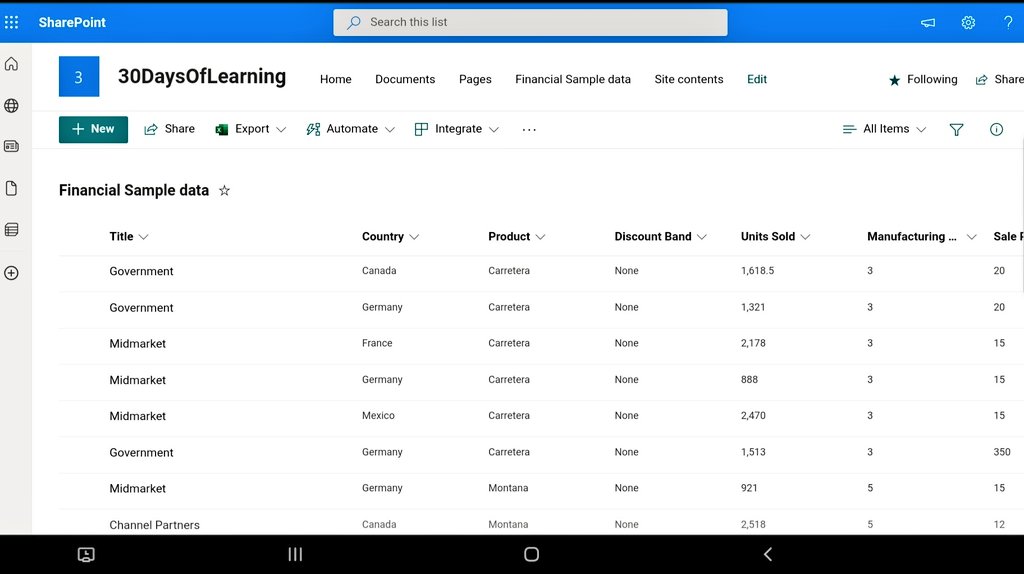
Task: Open the Manufacturing column header menu
Action: pyautogui.click(x=921, y=236)
